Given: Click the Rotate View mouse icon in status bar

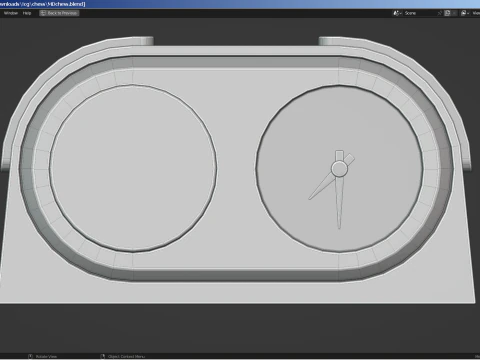Looking at the screenshot, I should [30, 356].
